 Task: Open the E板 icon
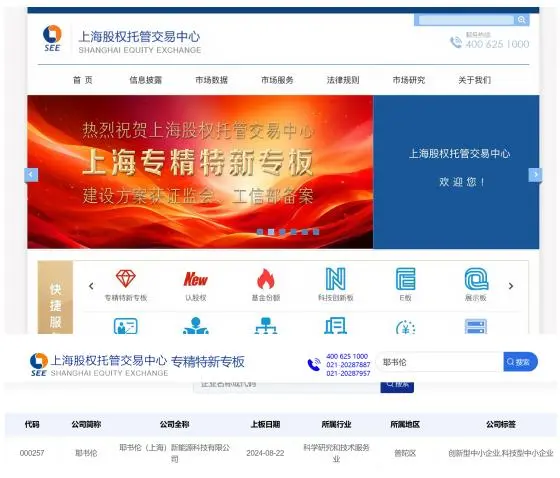pyautogui.click(x=406, y=279)
